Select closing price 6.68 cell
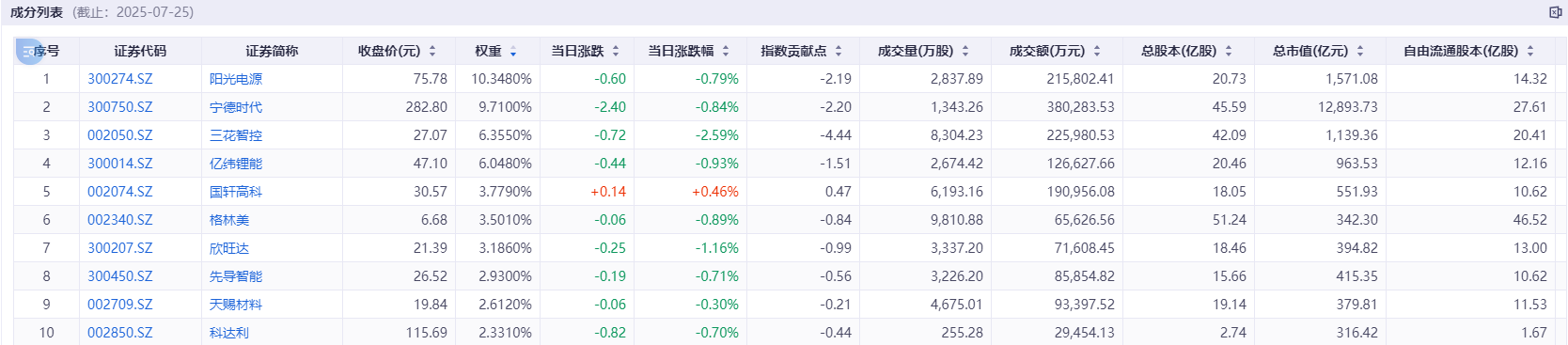 [434, 220]
